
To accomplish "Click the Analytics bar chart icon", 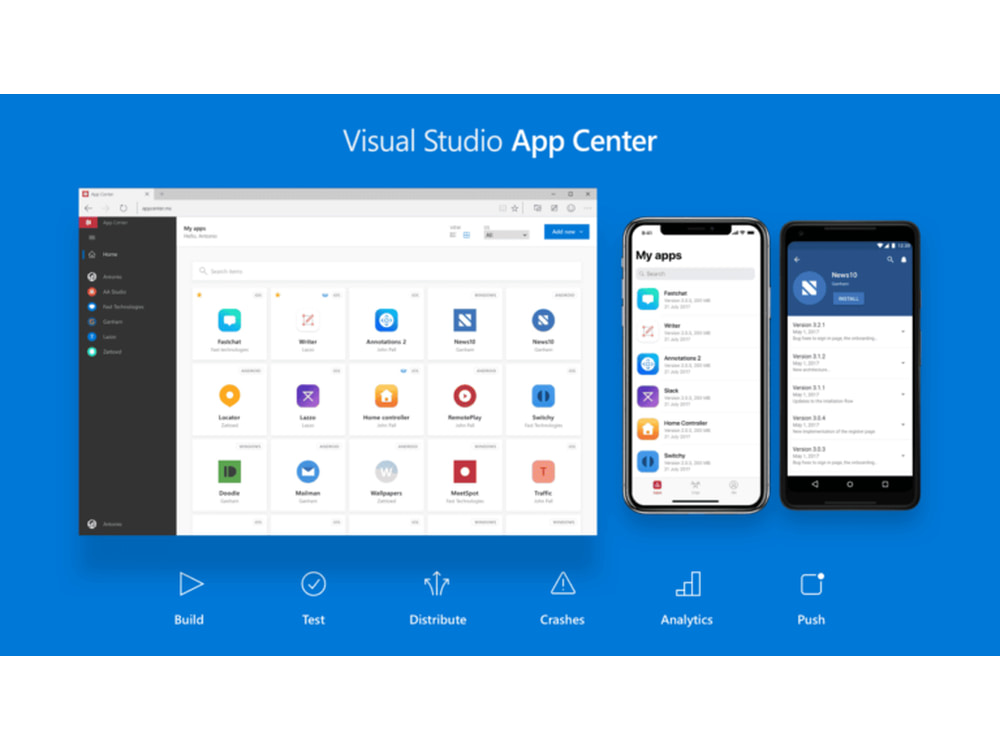I will [689, 584].
